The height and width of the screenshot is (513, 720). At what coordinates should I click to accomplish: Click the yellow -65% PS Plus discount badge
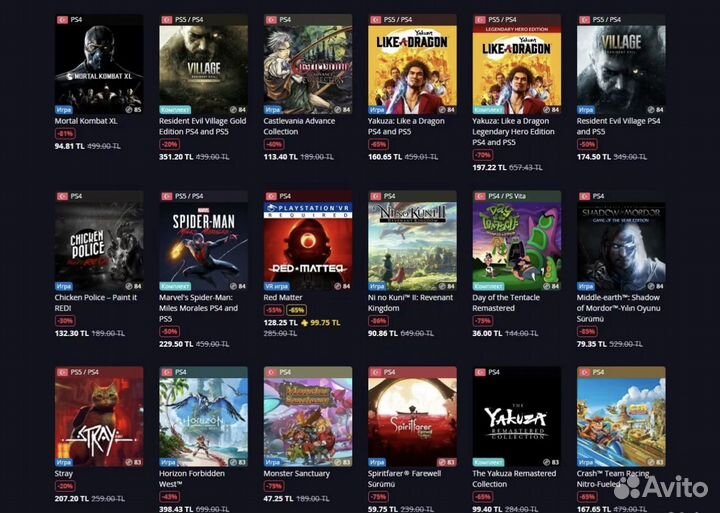coord(296,310)
